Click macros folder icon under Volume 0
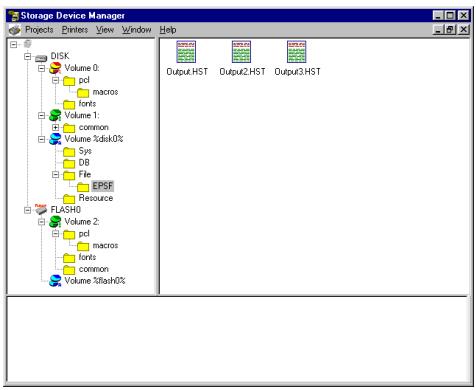This screenshot has width=476, height=390. (x=83, y=92)
